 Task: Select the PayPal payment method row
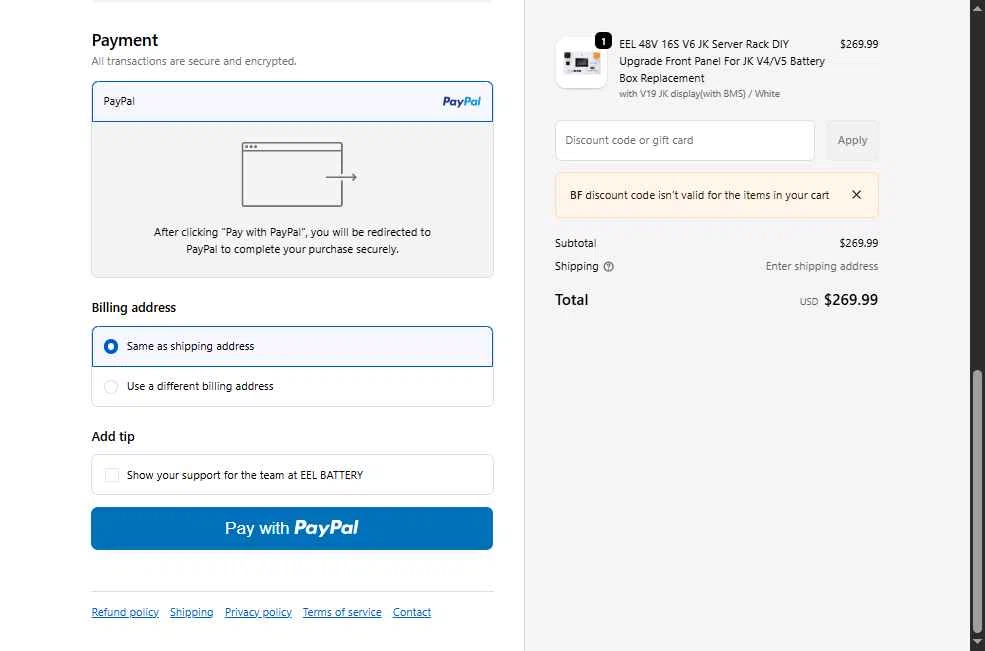coord(292,101)
